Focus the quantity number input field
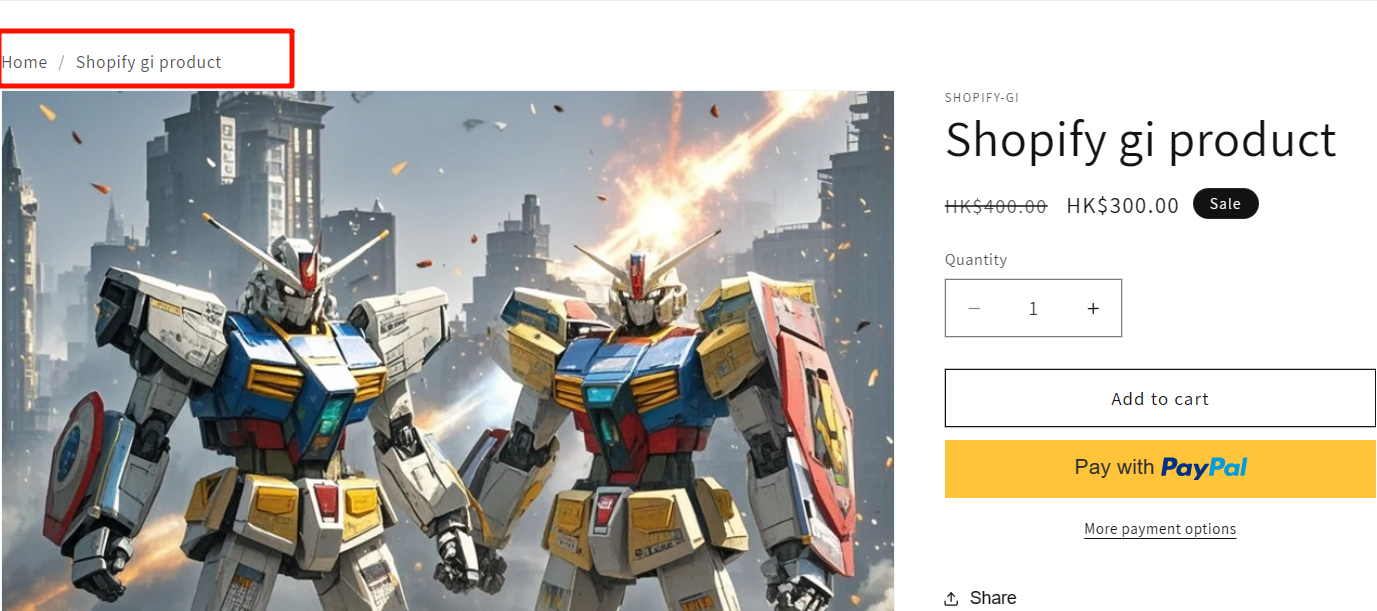1377x611 pixels. (x=1033, y=309)
